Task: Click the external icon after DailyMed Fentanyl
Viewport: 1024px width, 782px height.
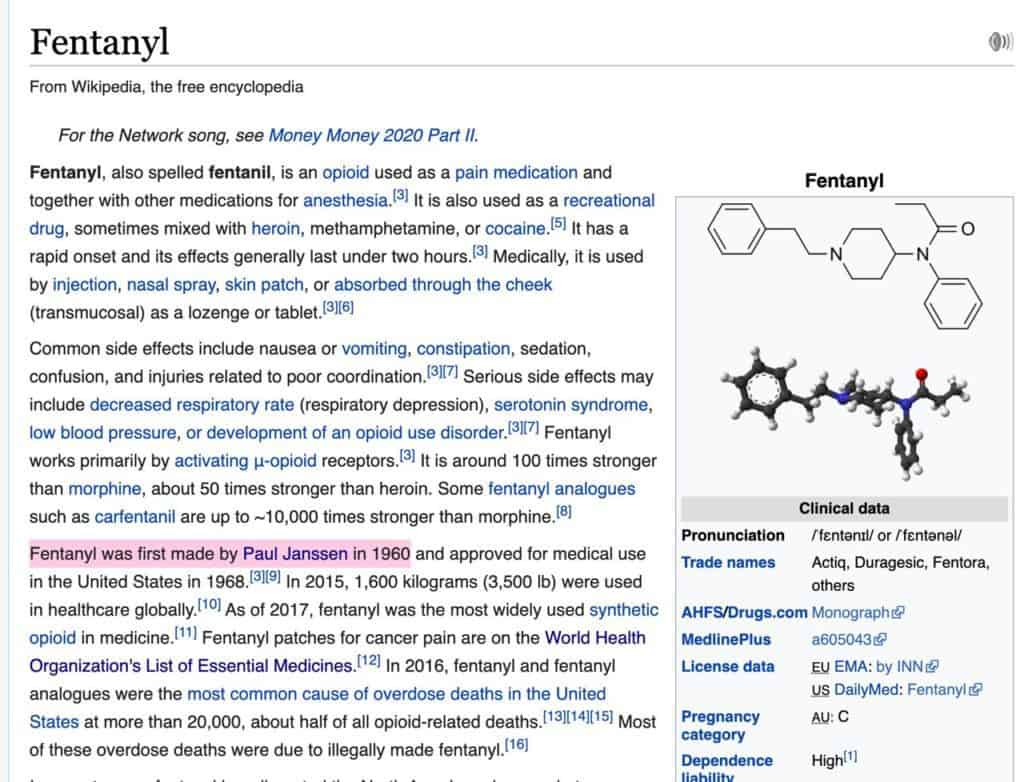Action: pos(976,690)
